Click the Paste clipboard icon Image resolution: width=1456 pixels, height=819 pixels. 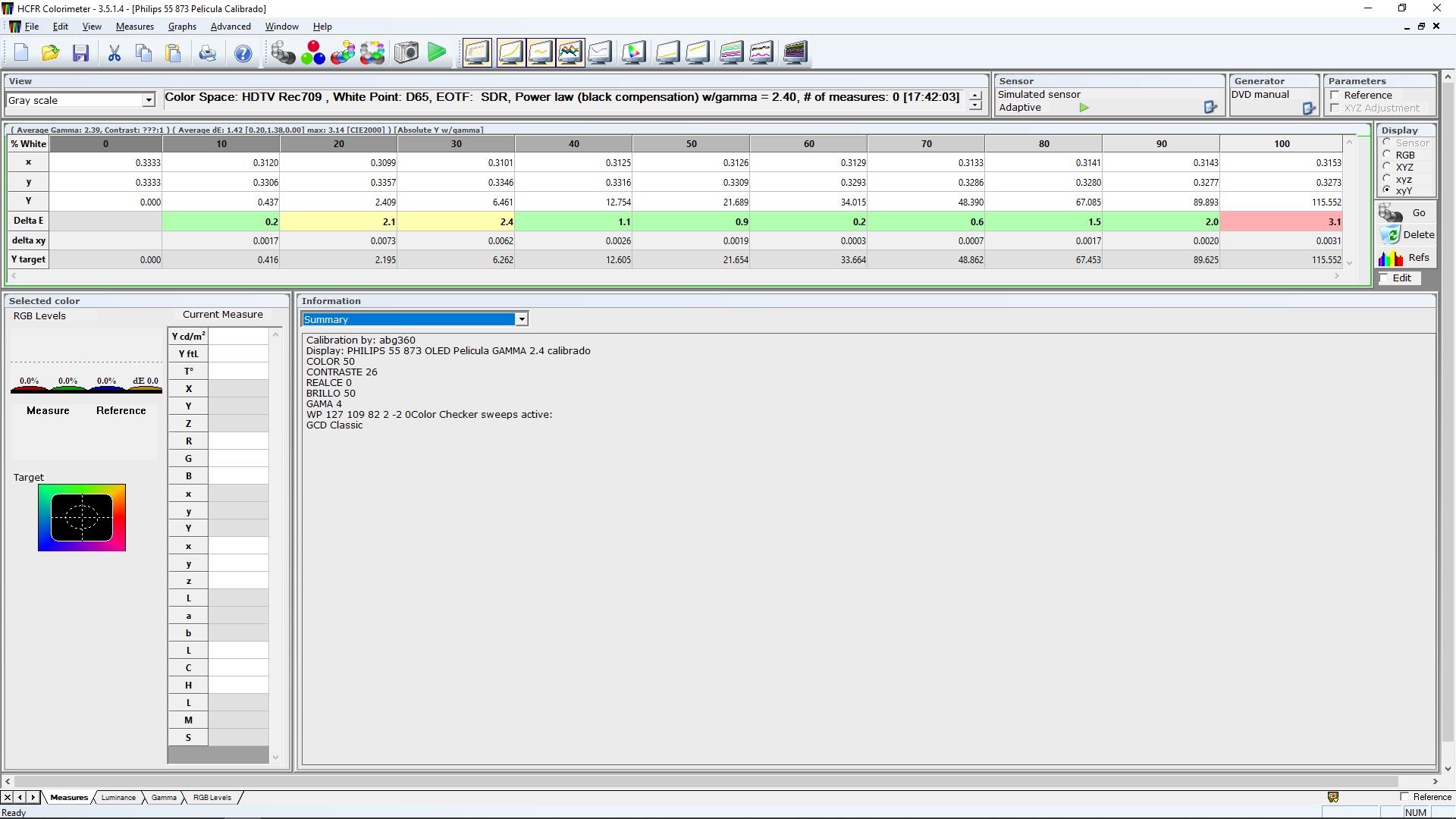(174, 53)
